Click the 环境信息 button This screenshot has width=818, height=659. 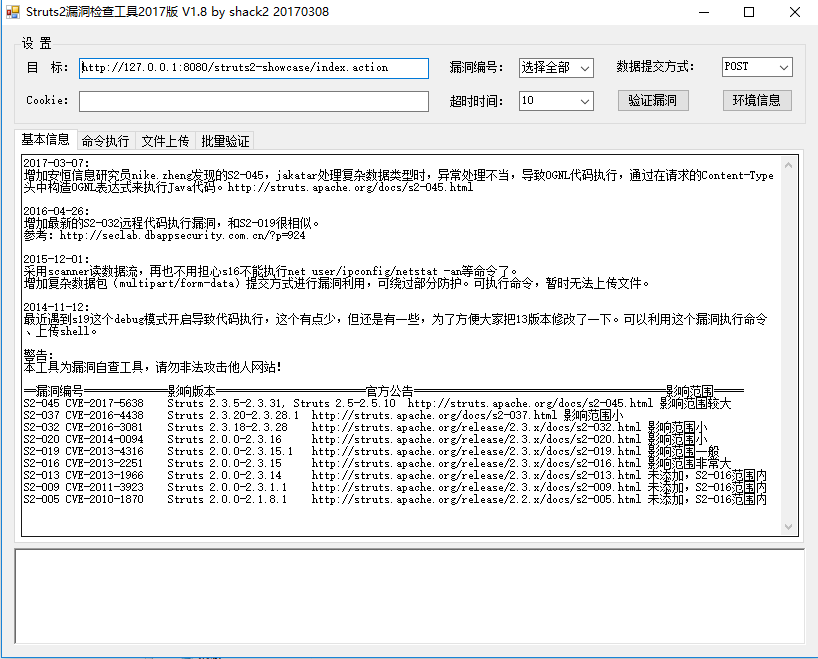pyautogui.click(x=757, y=100)
